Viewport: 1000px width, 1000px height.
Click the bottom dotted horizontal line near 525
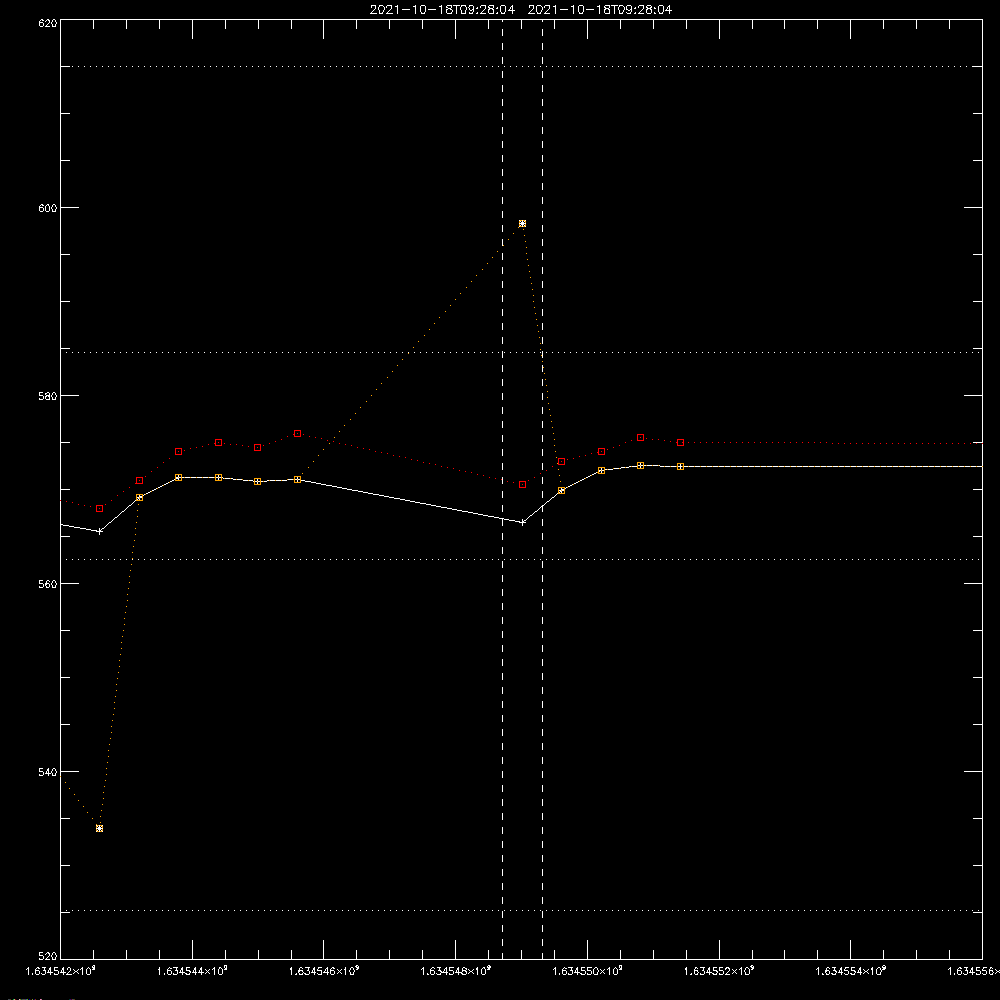[x=521, y=911]
